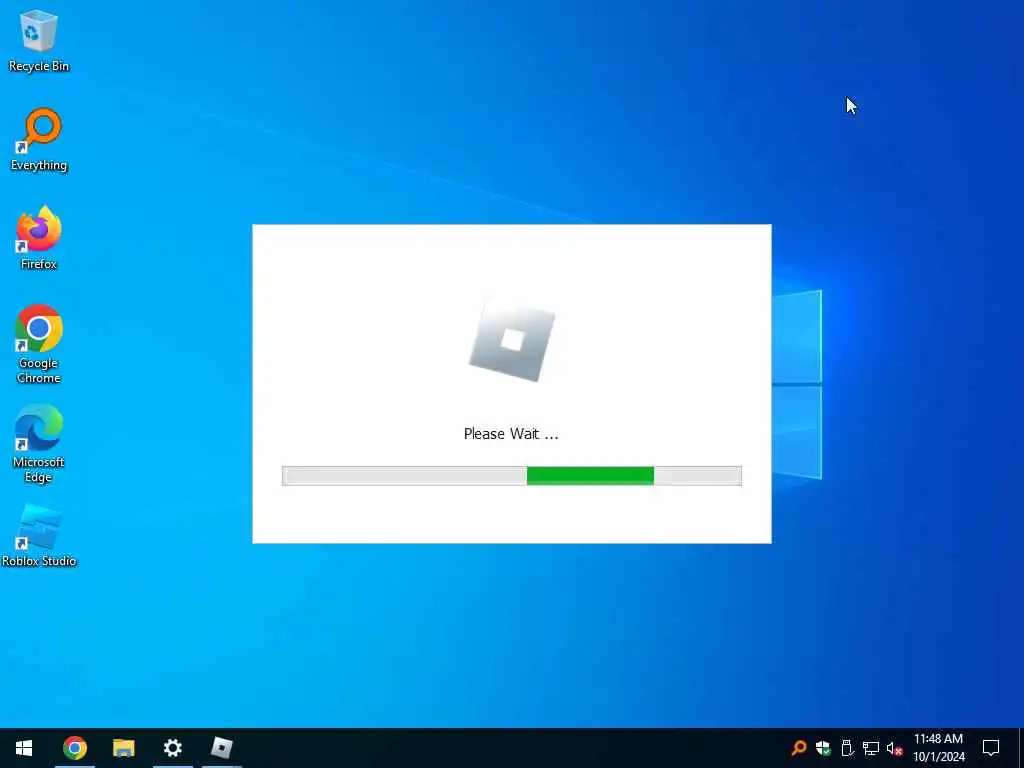Select the Google Chrome desktop shortcut
Image resolution: width=1024 pixels, height=768 pixels.
39,344
